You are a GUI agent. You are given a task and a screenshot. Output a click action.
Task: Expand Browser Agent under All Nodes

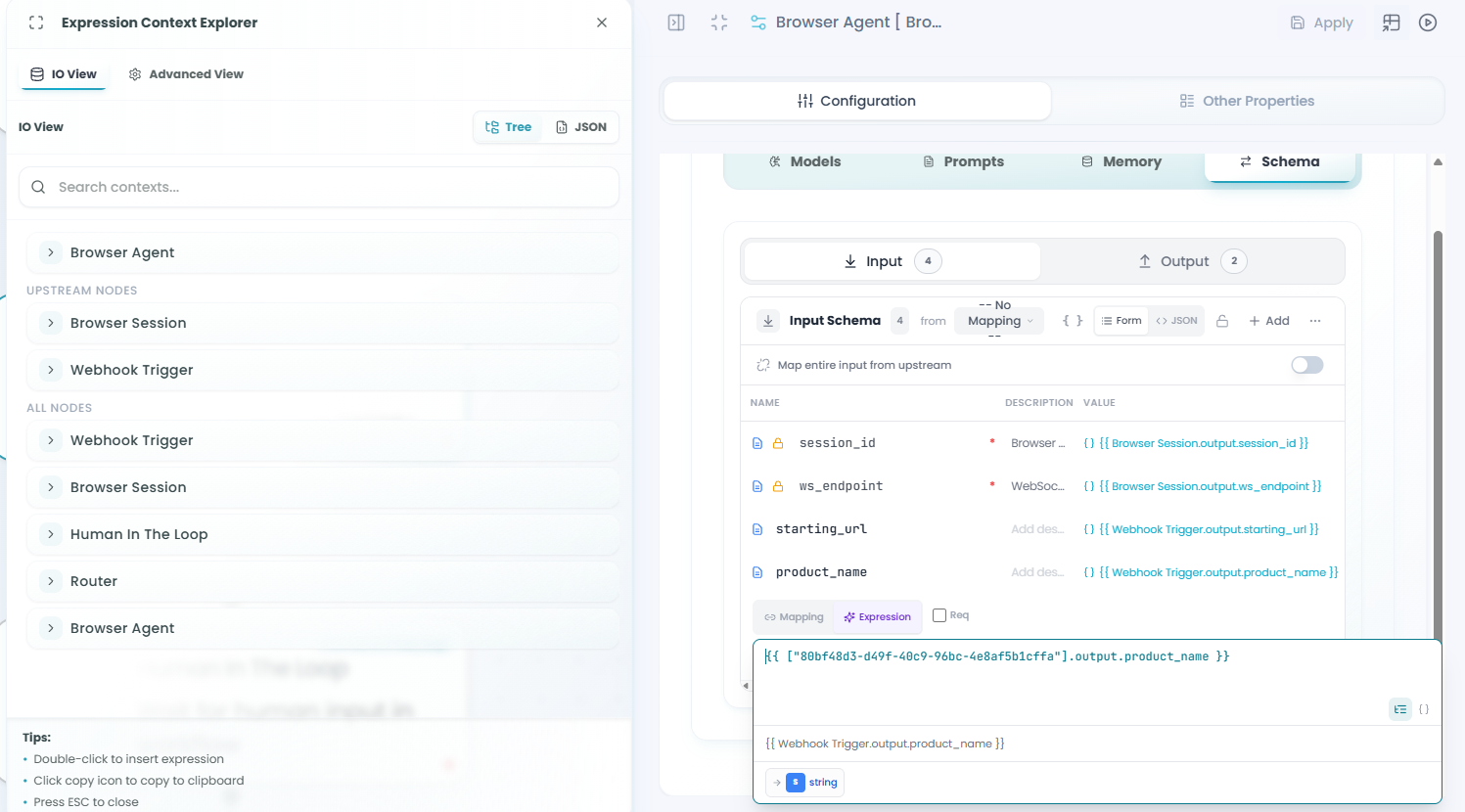[51, 628]
